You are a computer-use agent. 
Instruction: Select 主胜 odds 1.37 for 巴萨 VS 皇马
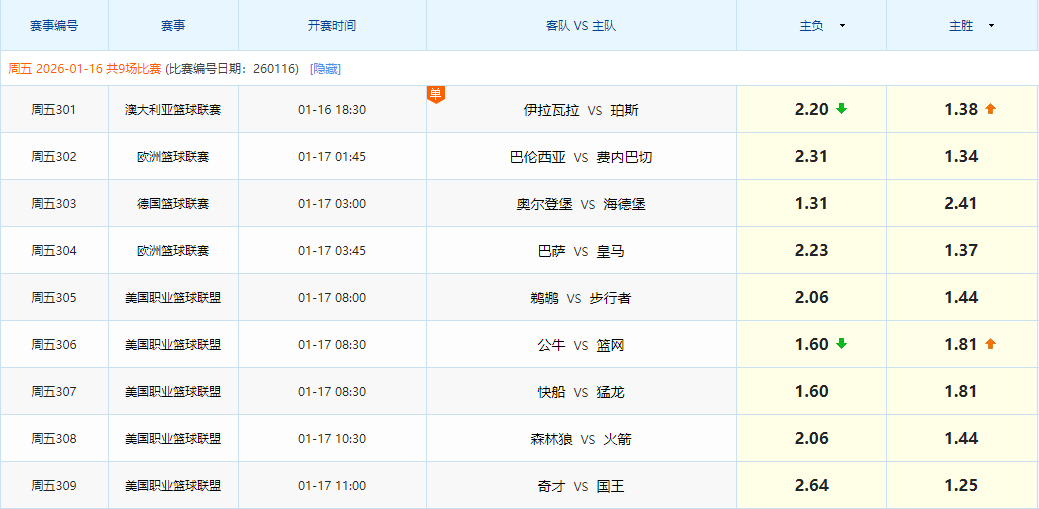tap(962, 251)
